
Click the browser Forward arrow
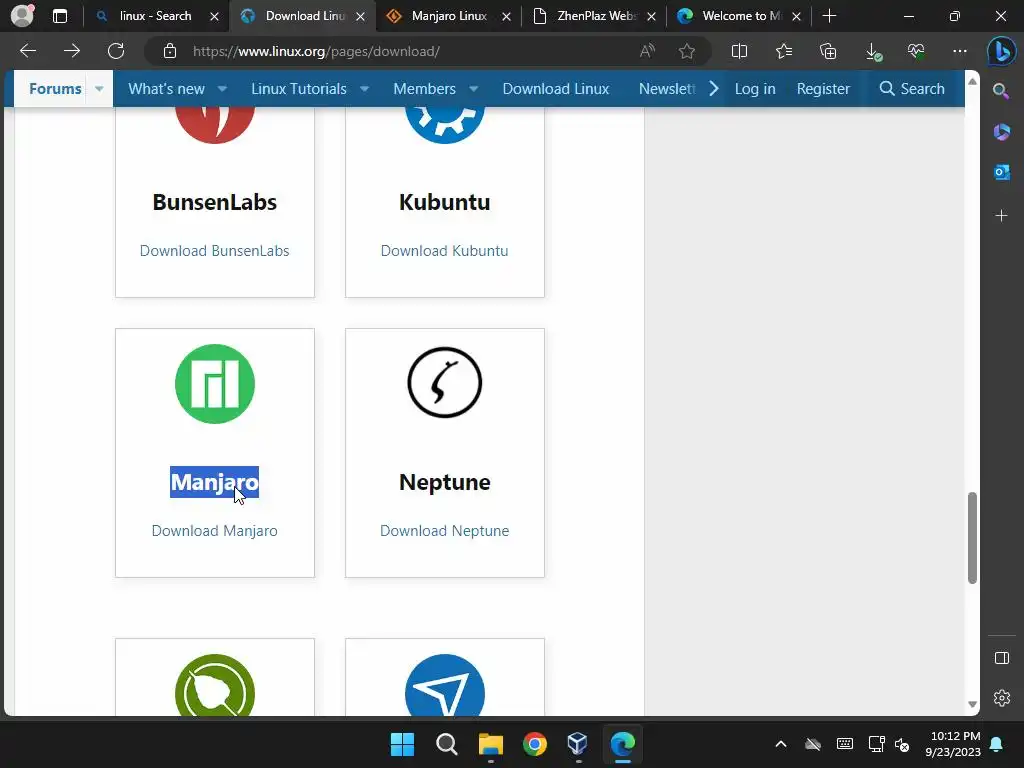(72, 51)
